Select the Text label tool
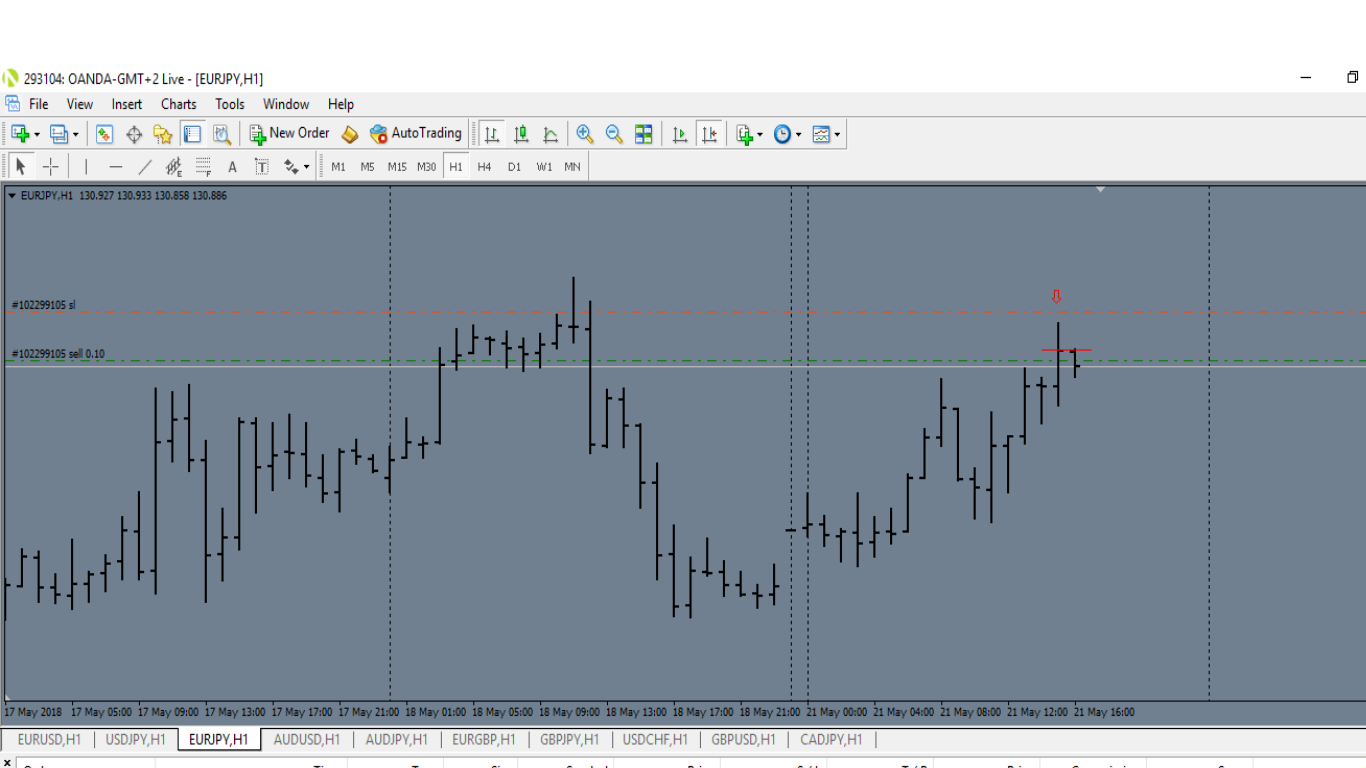 pos(232,167)
